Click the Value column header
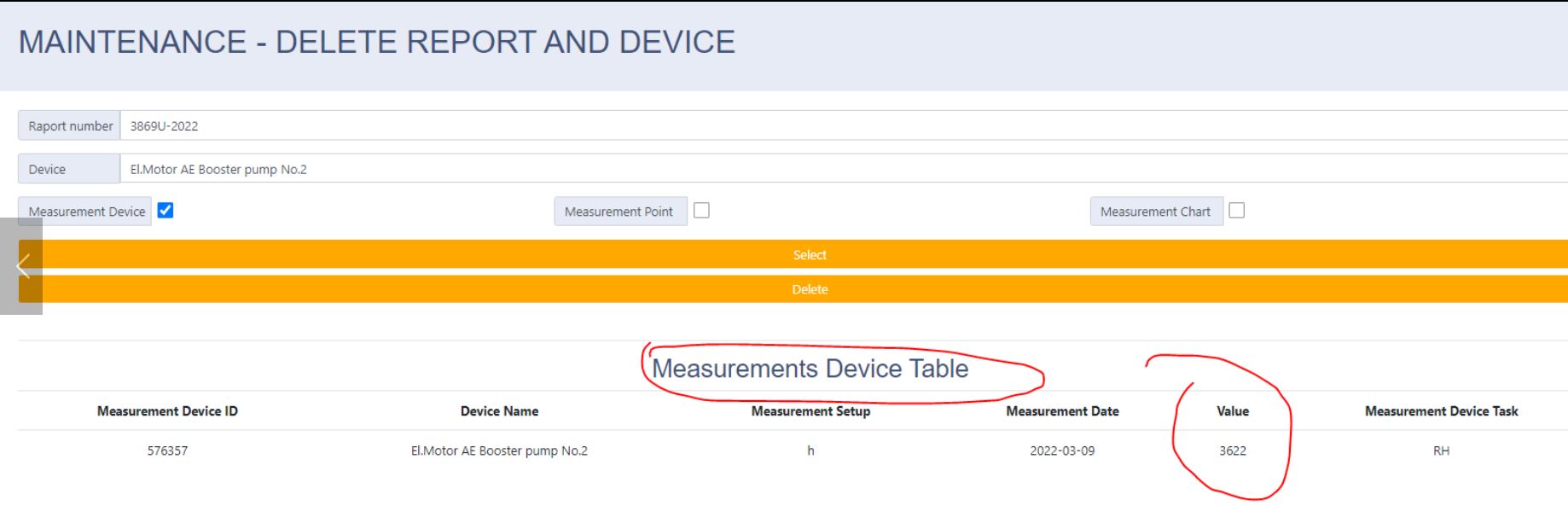This screenshot has height=529, width=1568. click(x=1232, y=411)
